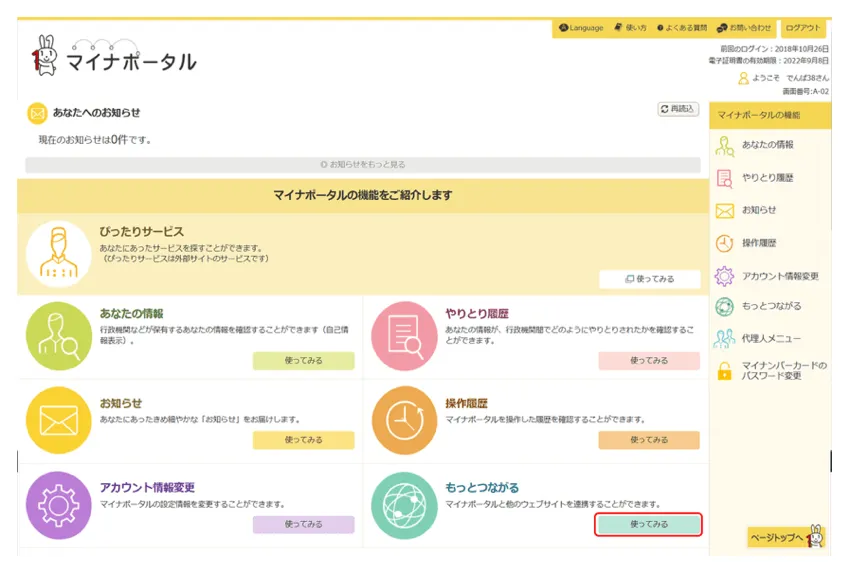This screenshot has width=850, height=574.
Task: Click 使ってみる under やりとり履歴
Action: tap(649, 360)
